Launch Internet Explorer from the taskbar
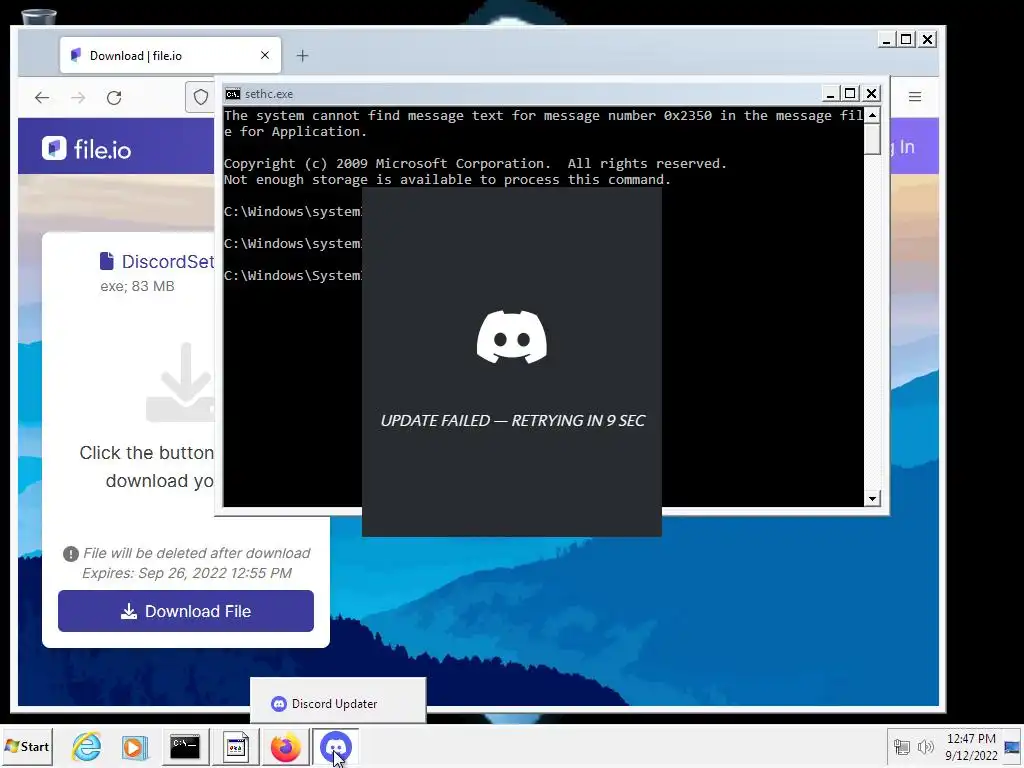The height and width of the screenshot is (768, 1024). click(86, 746)
